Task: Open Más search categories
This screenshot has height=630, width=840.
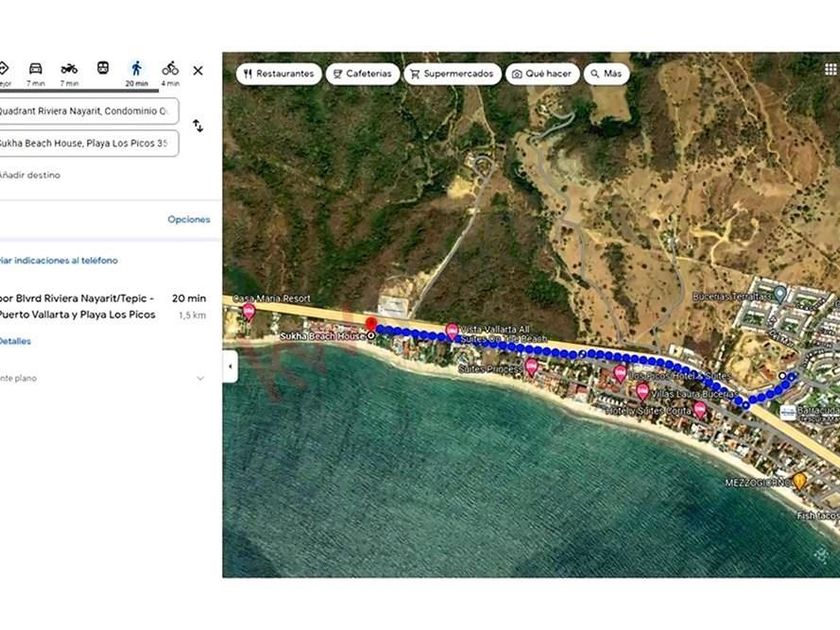Action: [x=606, y=74]
